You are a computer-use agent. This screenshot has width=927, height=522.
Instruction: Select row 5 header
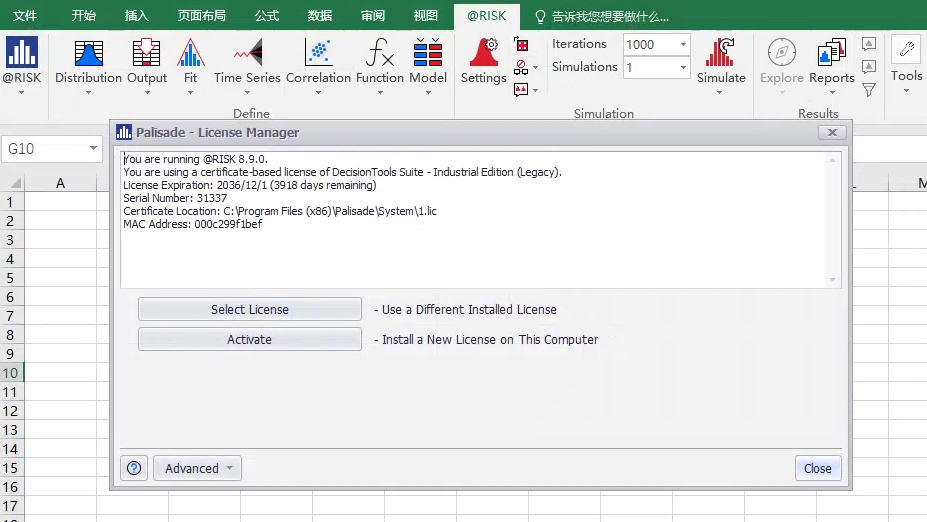click(x=11, y=278)
